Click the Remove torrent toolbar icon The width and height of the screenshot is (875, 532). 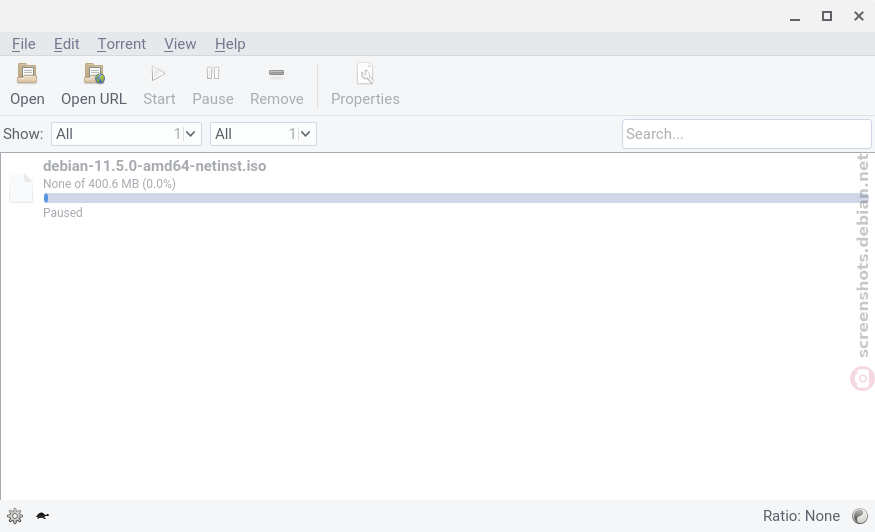coord(276,73)
